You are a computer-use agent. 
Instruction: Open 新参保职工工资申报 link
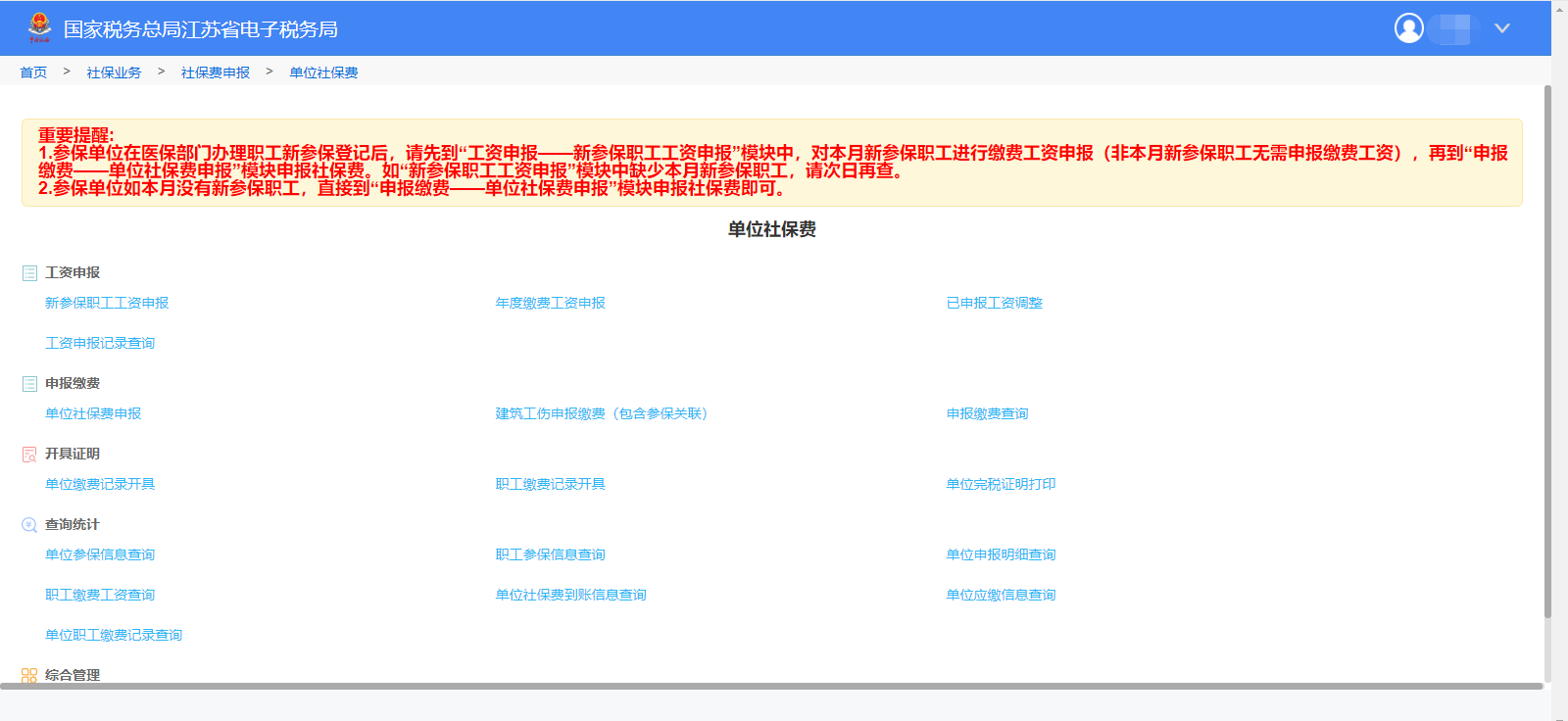point(107,304)
